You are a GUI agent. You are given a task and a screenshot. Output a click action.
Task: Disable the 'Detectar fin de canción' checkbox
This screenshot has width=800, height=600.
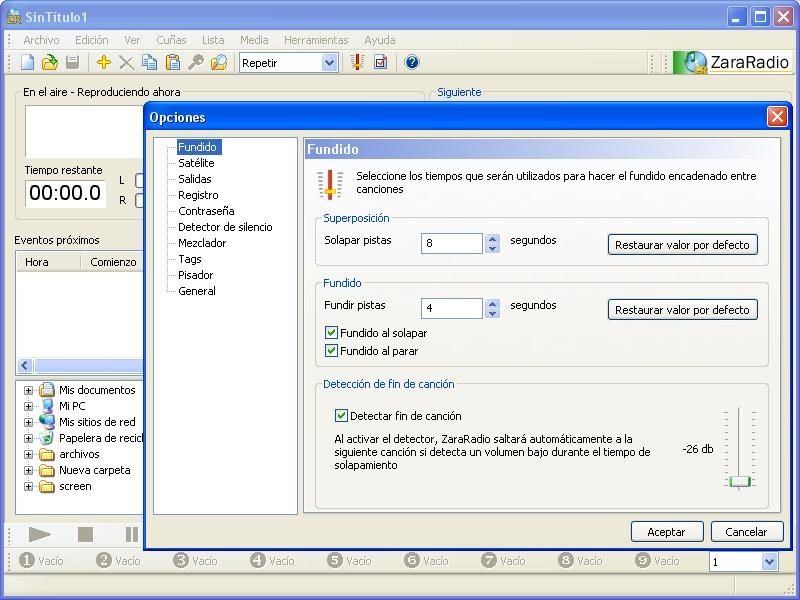341,416
